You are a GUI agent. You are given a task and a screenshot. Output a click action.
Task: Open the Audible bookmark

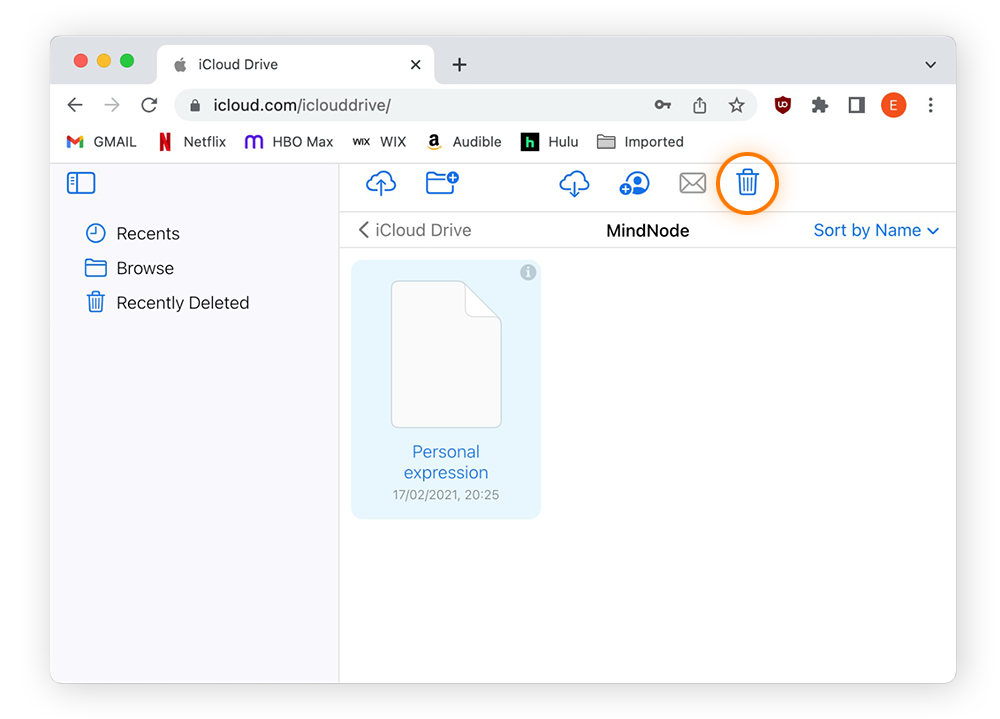pos(464,142)
